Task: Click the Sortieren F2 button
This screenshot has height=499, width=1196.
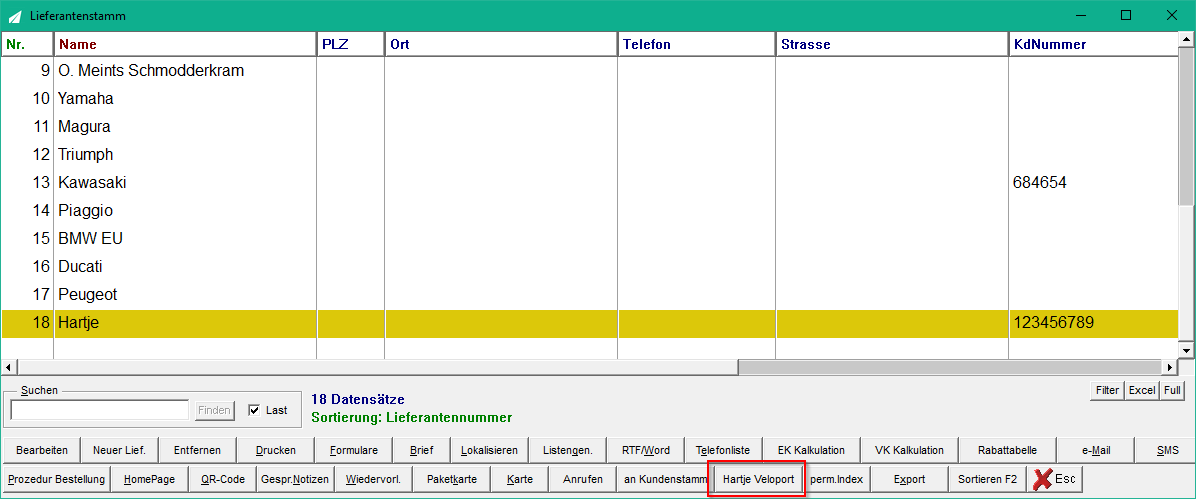Action: 988,480
